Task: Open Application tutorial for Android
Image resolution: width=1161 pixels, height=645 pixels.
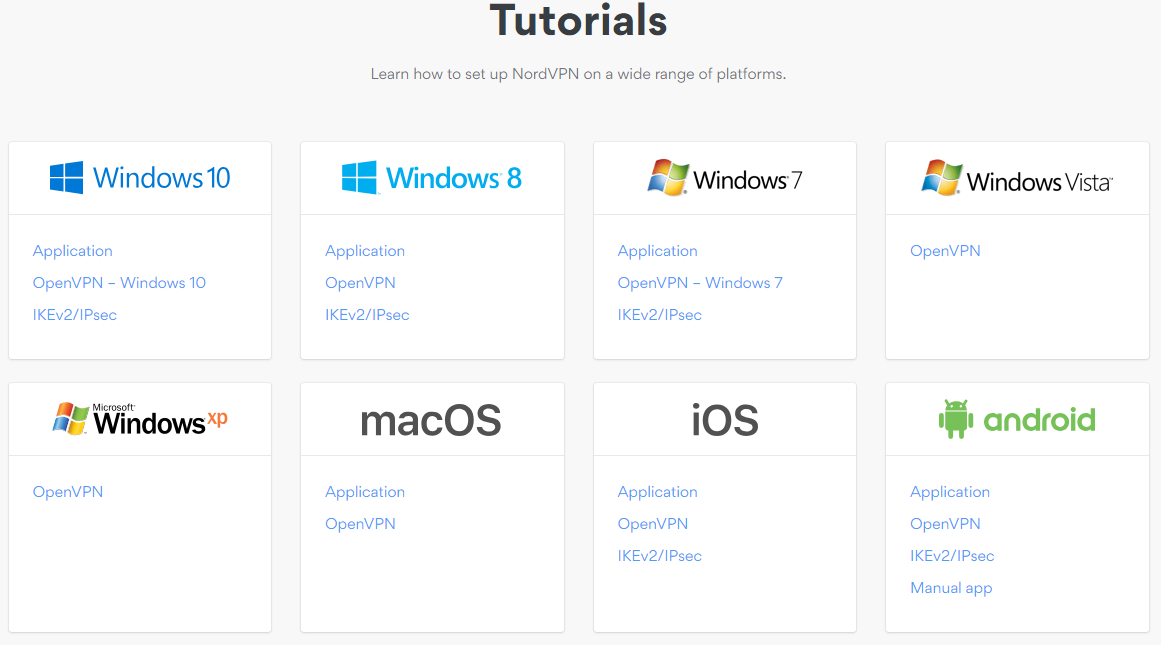Action: coord(950,492)
